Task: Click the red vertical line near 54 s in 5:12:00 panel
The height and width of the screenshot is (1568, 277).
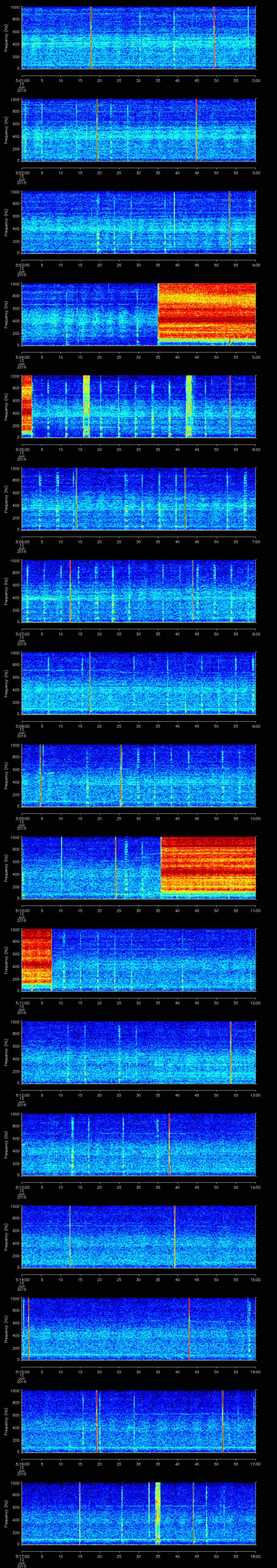Action: tap(231, 1052)
